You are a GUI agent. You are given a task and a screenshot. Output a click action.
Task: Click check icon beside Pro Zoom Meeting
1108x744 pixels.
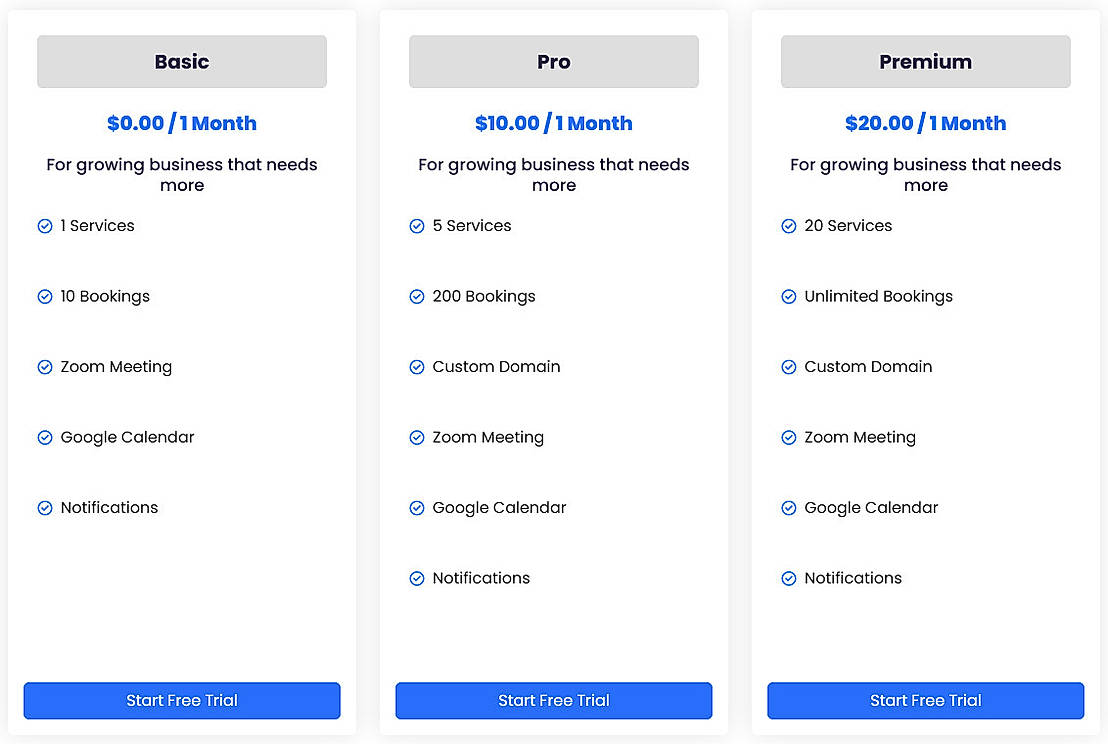click(x=417, y=438)
